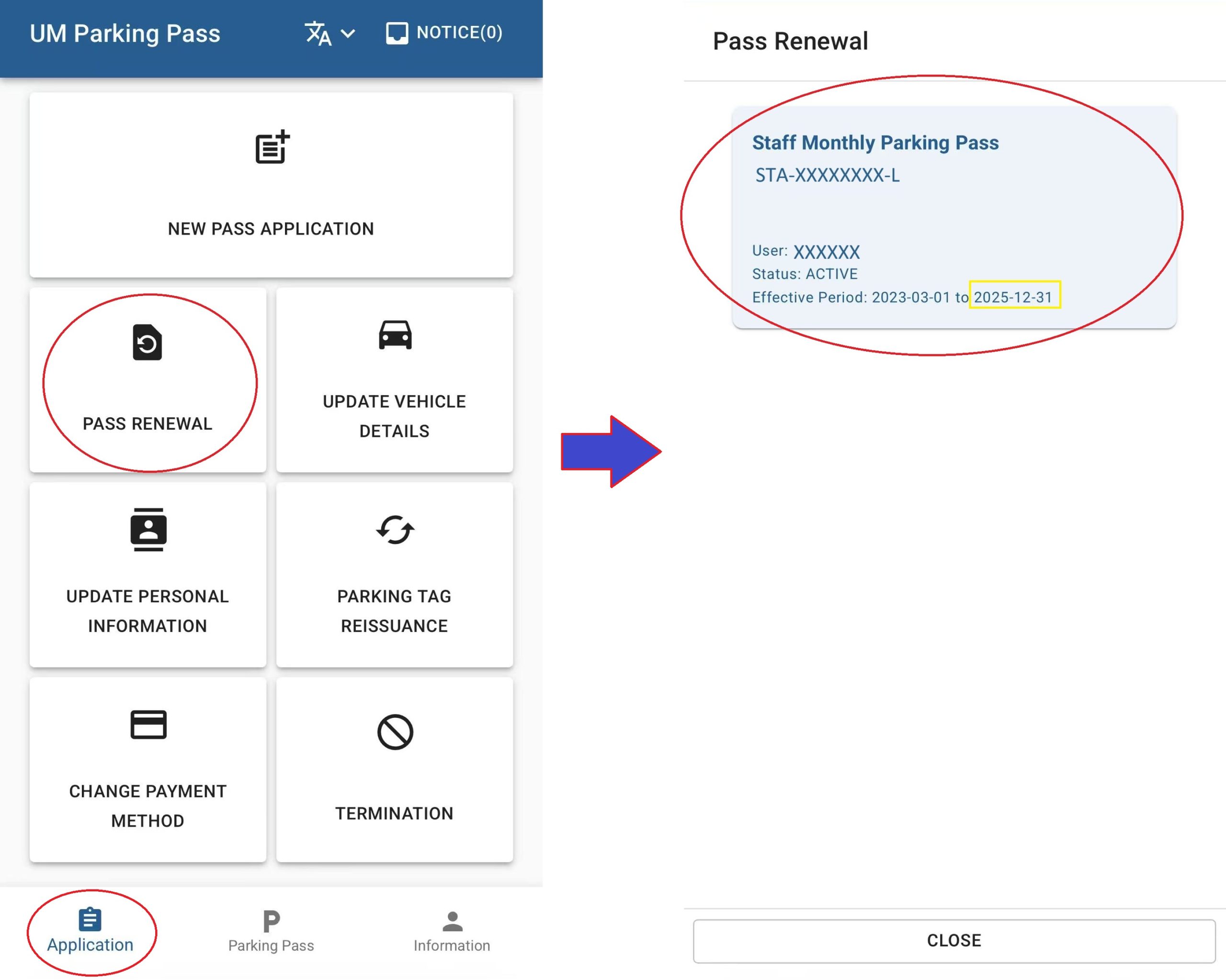Tap the NEW PASS APPLICATION label

click(271, 228)
